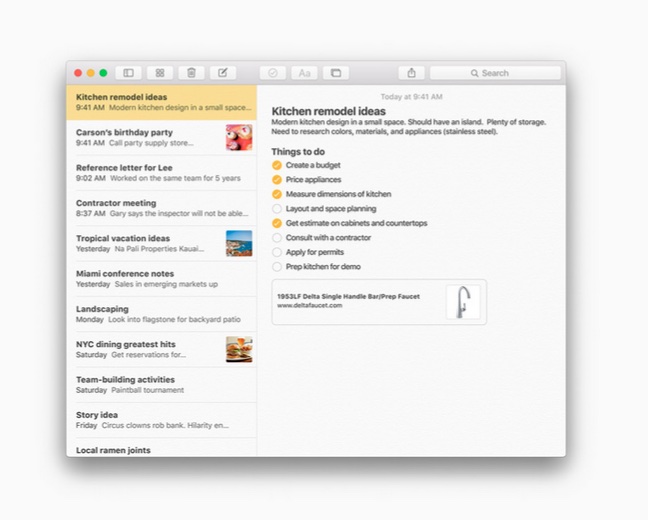The height and width of the screenshot is (520, 648).
Task: Click the Modern kitchen design paragraph text
Action: (409, 127)
